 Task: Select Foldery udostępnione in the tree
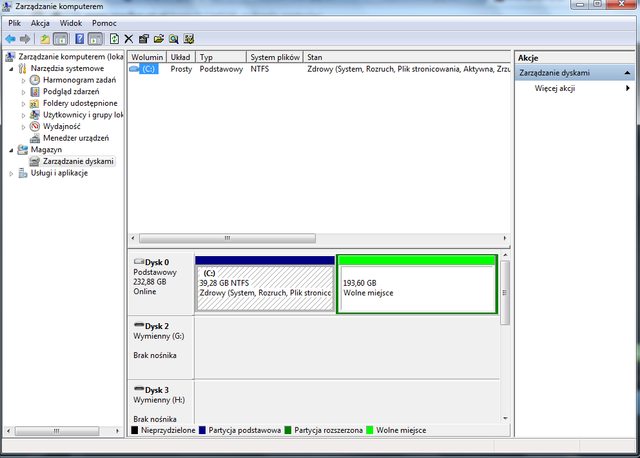tap(80, 103)
